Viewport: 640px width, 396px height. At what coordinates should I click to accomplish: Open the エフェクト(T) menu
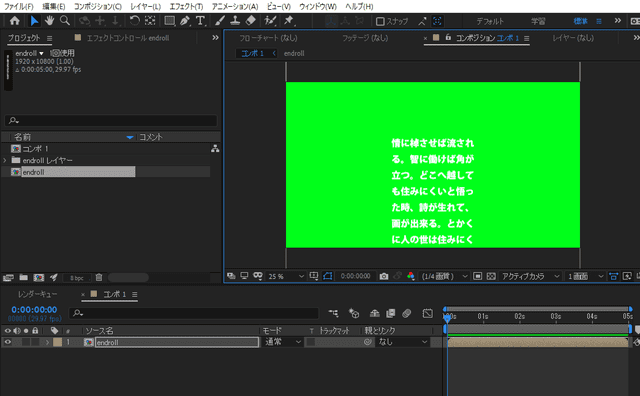coord(186,7)
